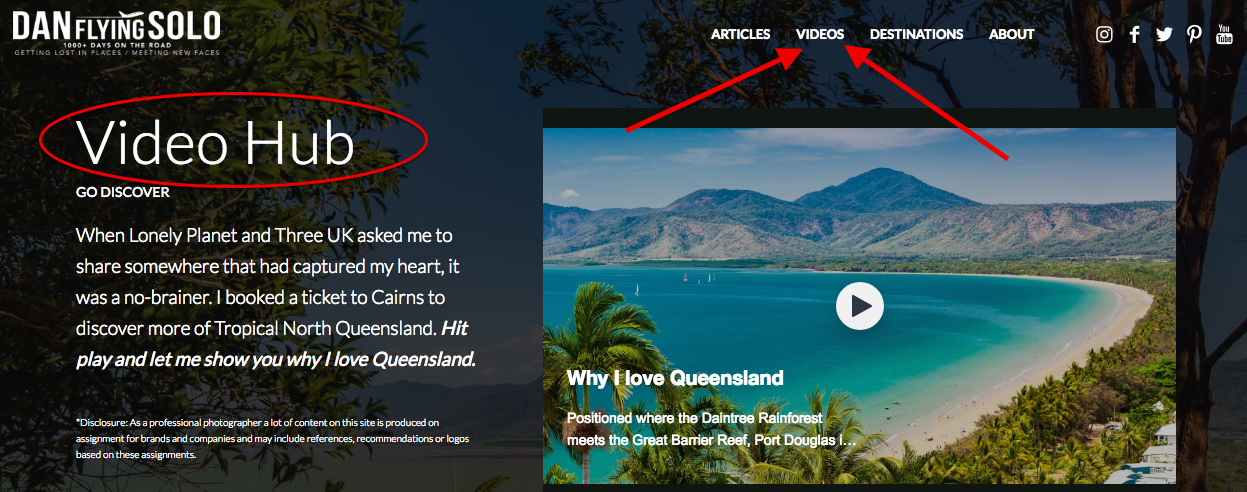The image size is (1247, 492).
Task: Click the Why I love Queensland title
Action: (675, 378)
